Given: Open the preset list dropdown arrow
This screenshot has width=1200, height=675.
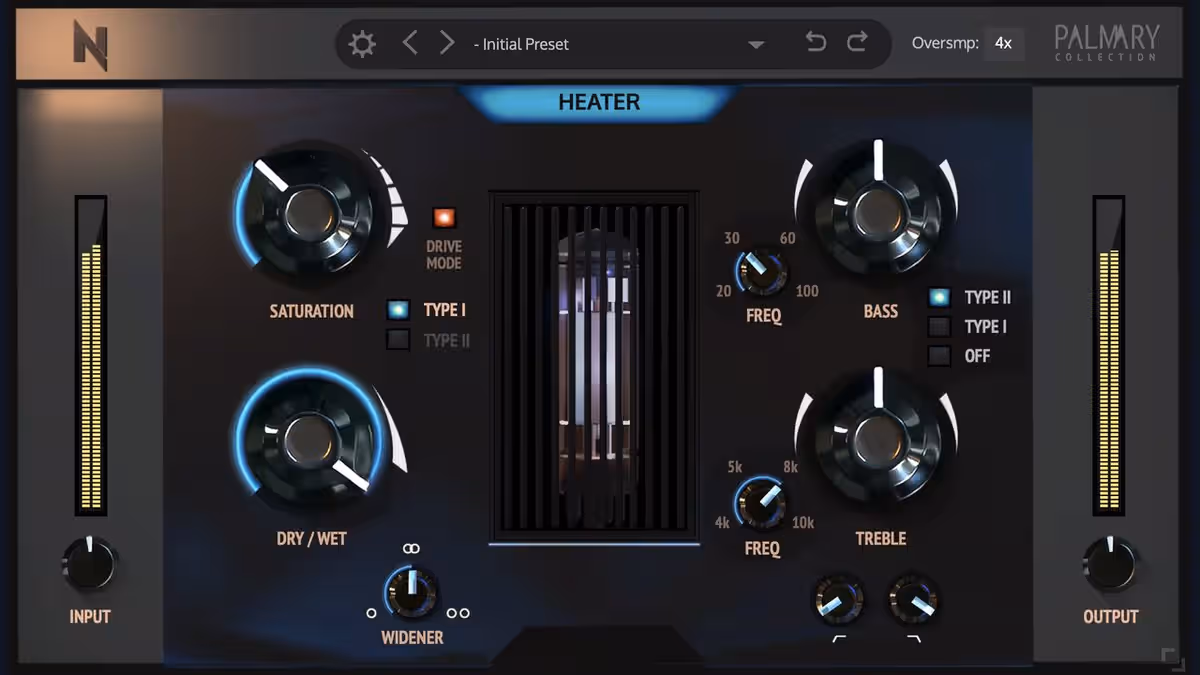Looking at the screenshot, I should click(x=757, y=45).
